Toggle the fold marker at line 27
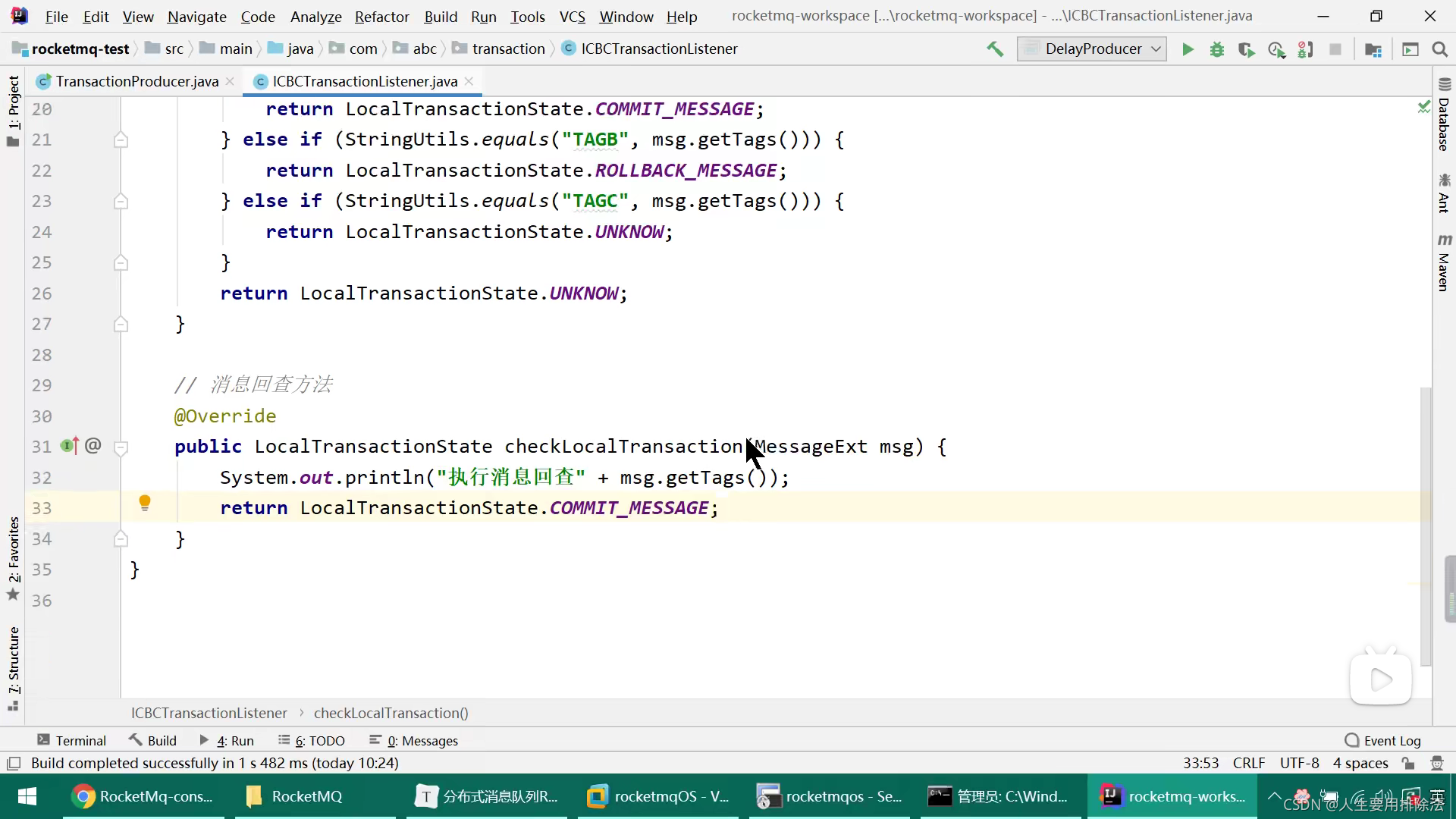The width and height of the screenshot is (1456, 819). (x=121, y=325)
